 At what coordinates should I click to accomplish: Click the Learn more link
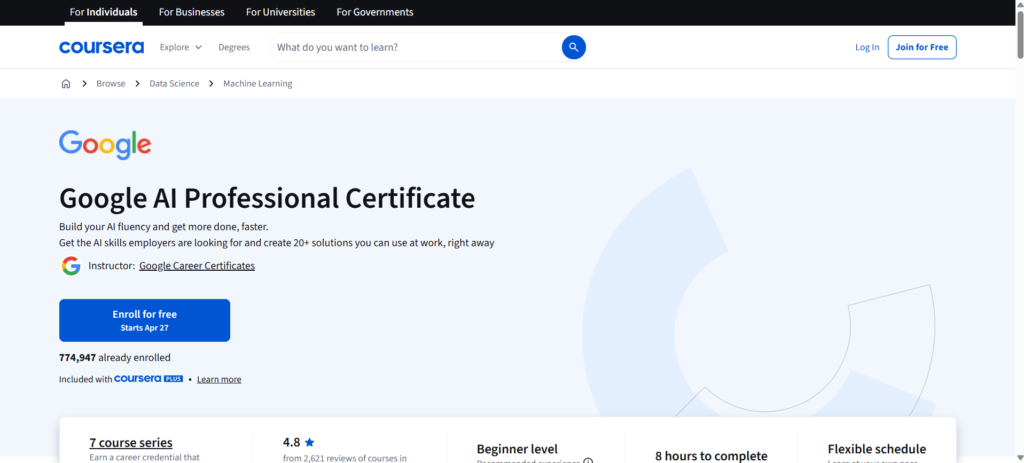219,379
